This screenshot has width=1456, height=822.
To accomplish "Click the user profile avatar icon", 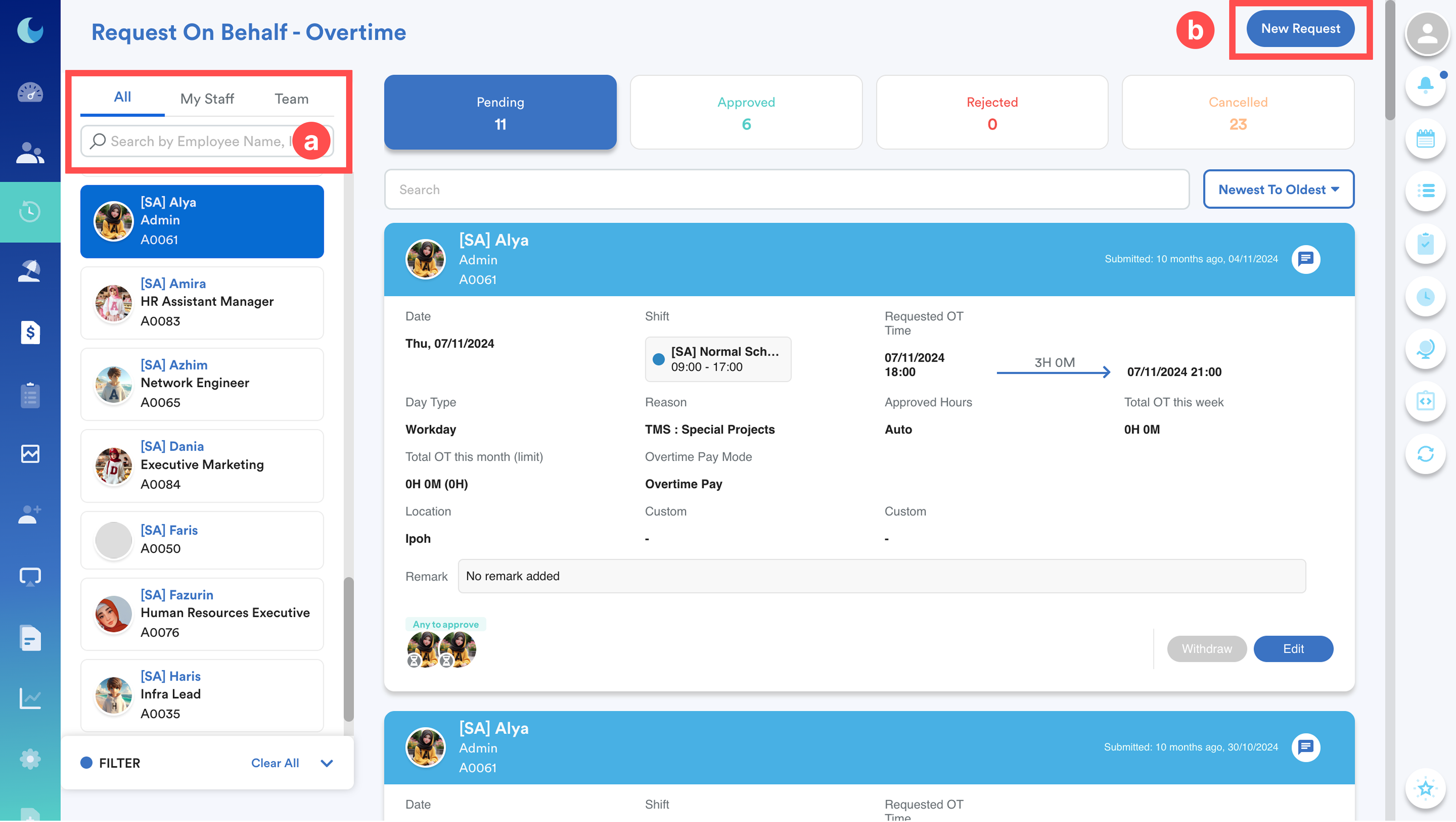I will (x=1427, y=34).
